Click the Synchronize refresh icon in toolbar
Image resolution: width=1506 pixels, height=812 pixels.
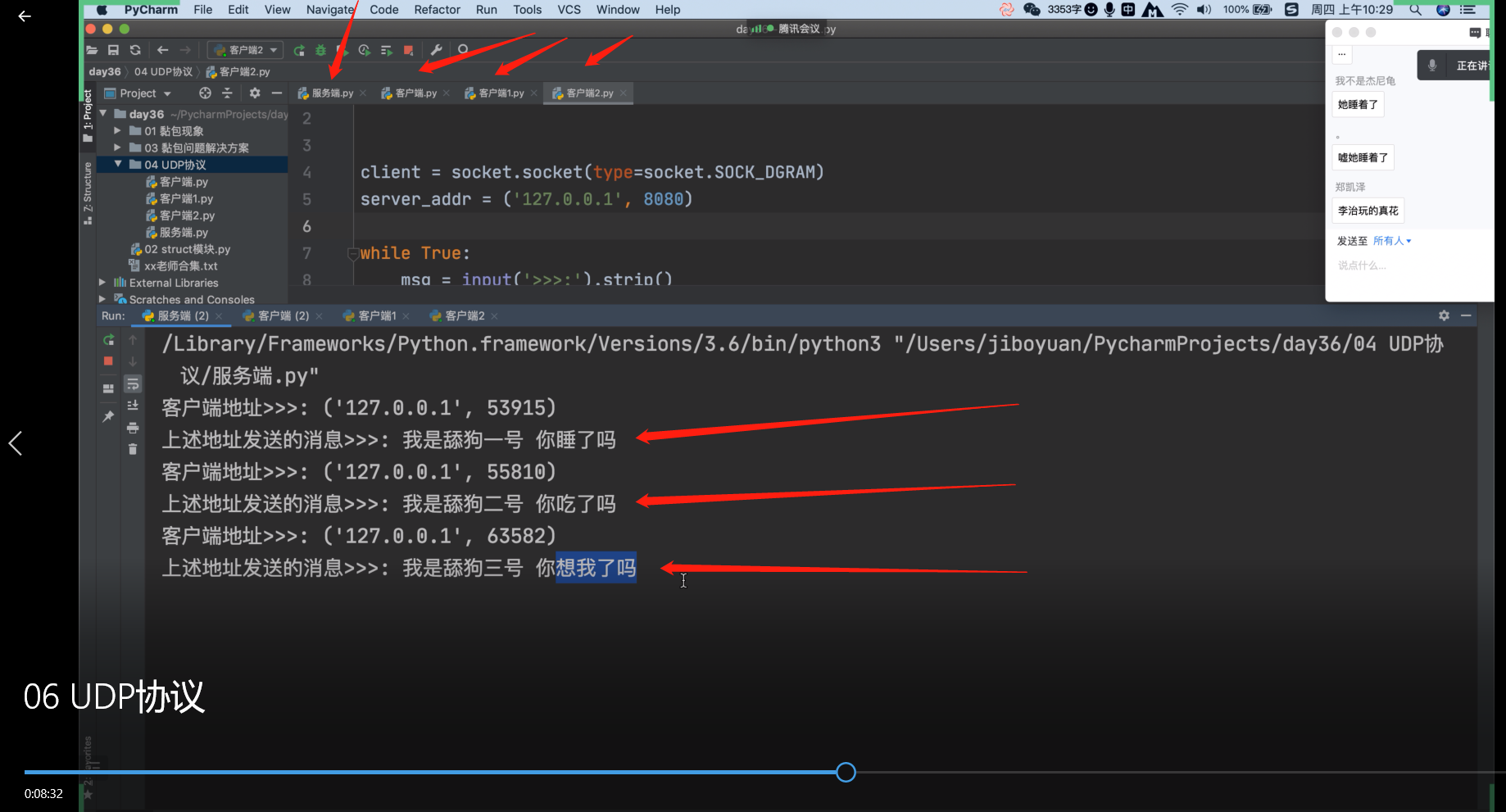pyautogui.click(x=135, y=50)
